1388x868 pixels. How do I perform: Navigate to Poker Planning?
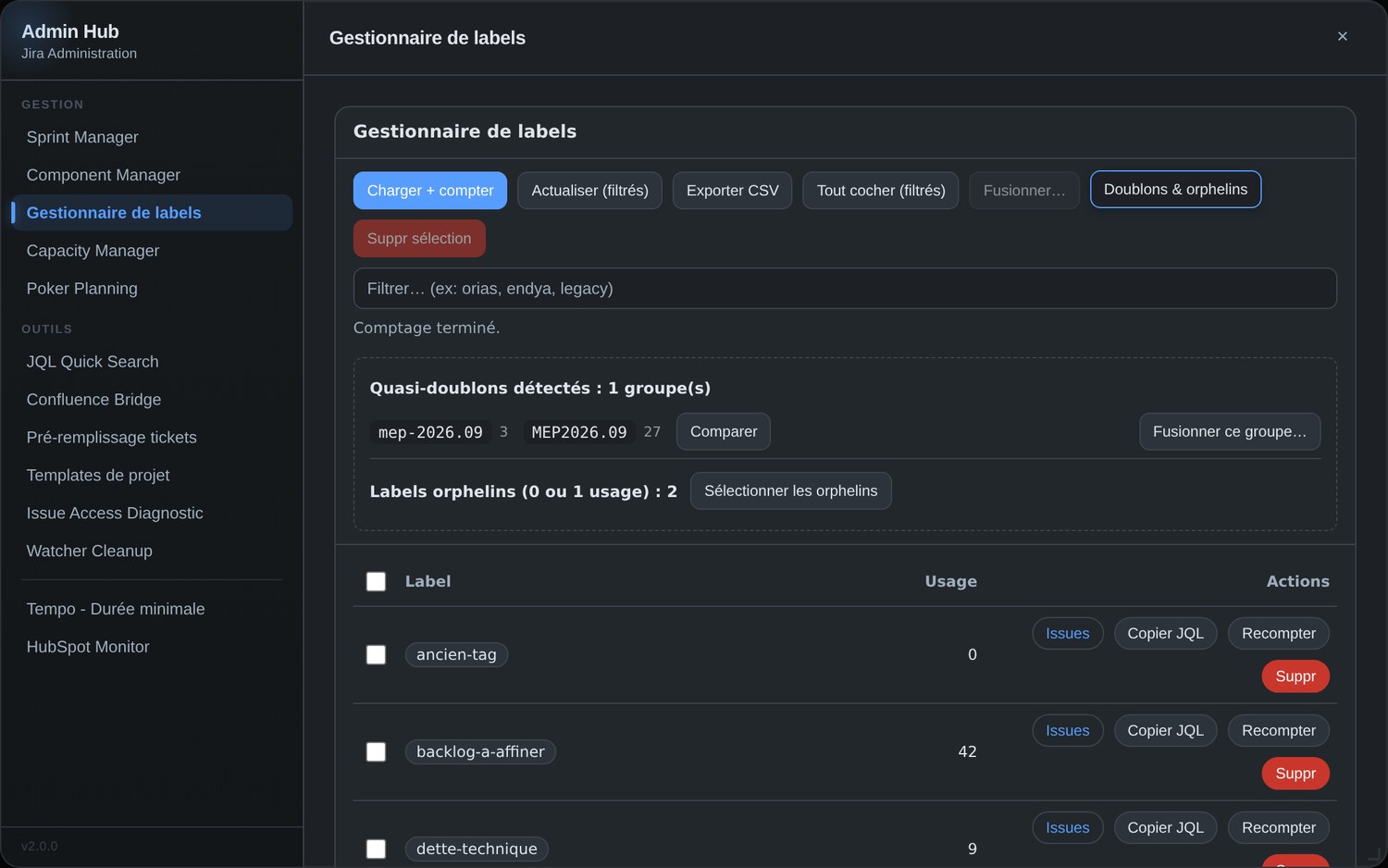152,289
